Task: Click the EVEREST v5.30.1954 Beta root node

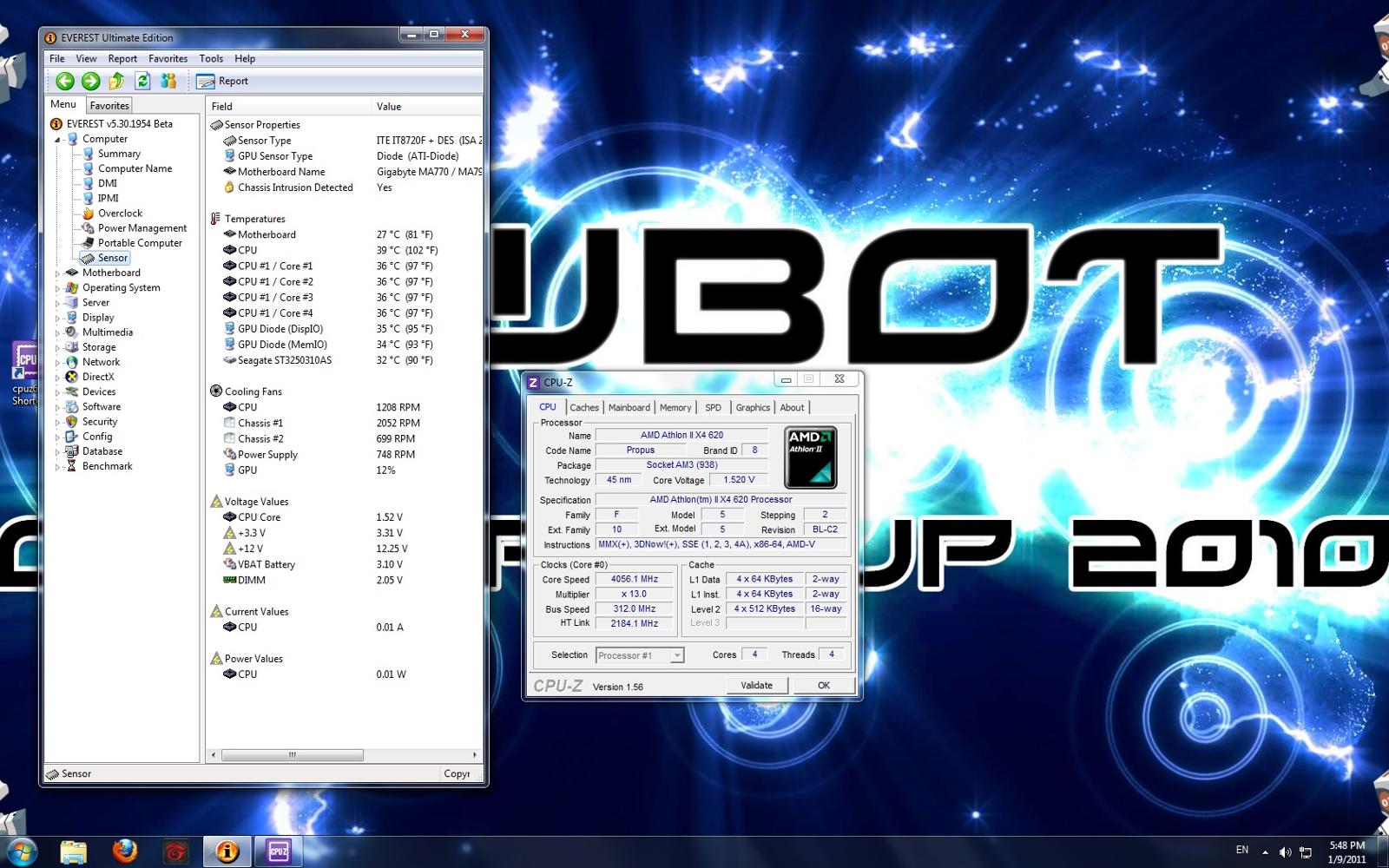Action: [x=120, y=123]
